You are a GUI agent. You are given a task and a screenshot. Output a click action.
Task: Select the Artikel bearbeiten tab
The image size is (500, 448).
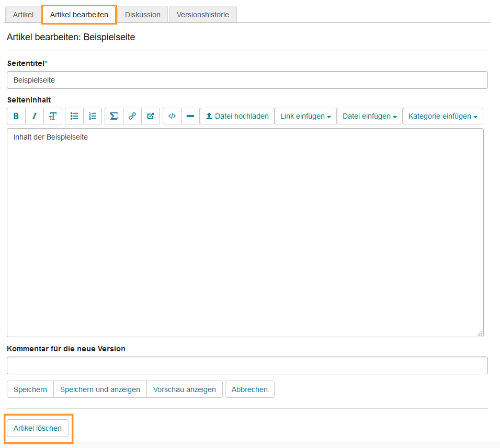79,15
